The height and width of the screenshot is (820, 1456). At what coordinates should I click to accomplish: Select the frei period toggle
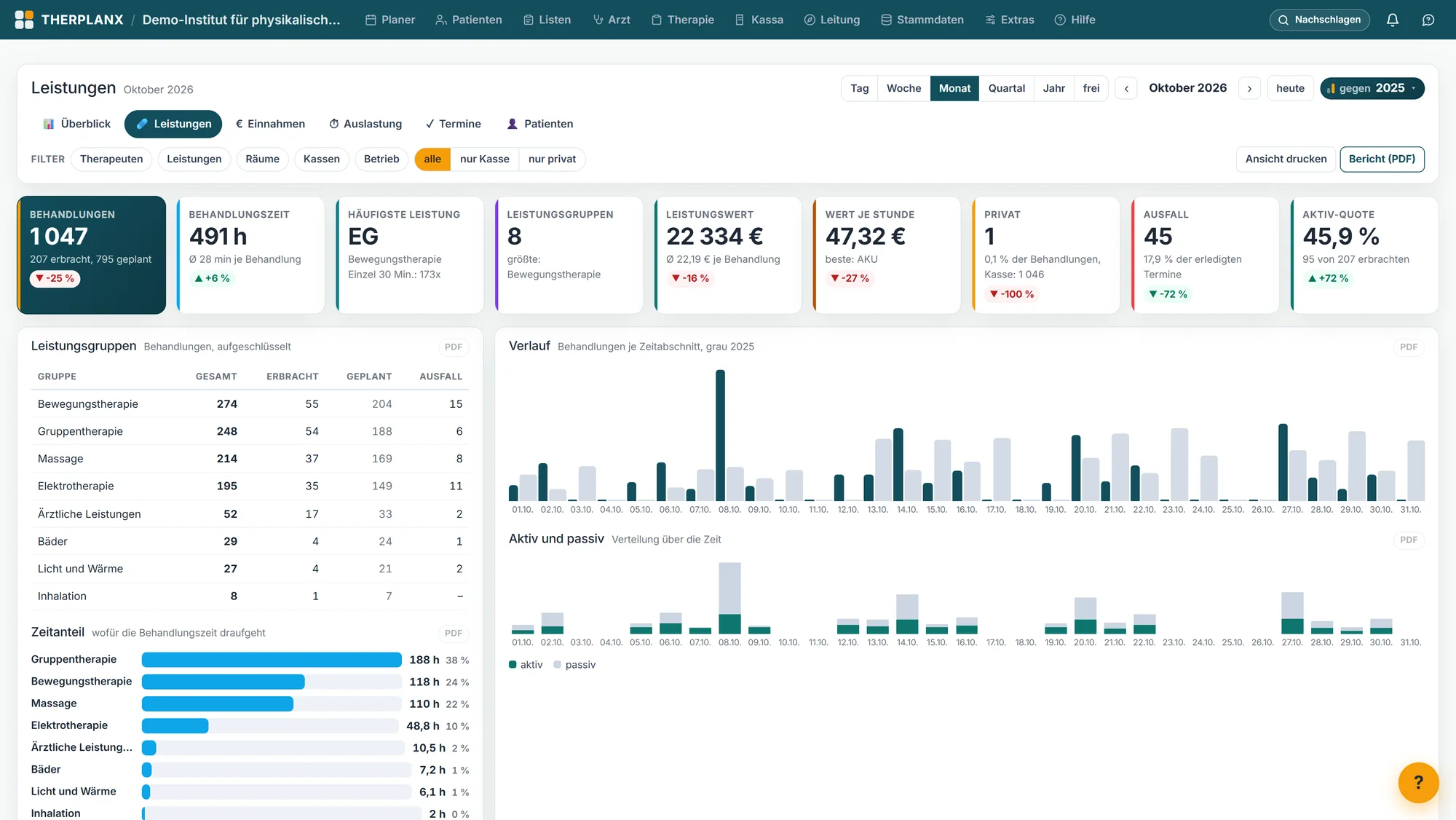coord(1091,88)
